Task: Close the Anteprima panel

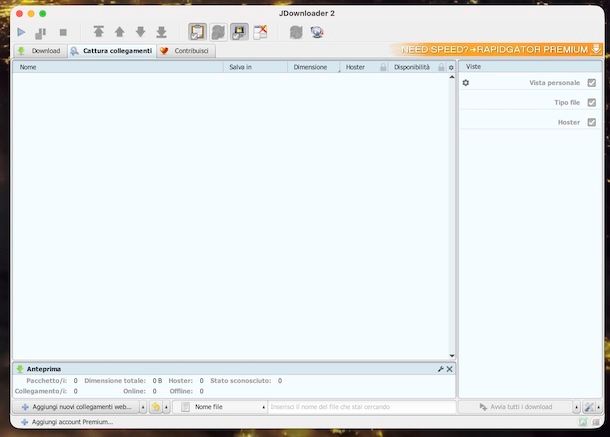Action: 450,369
